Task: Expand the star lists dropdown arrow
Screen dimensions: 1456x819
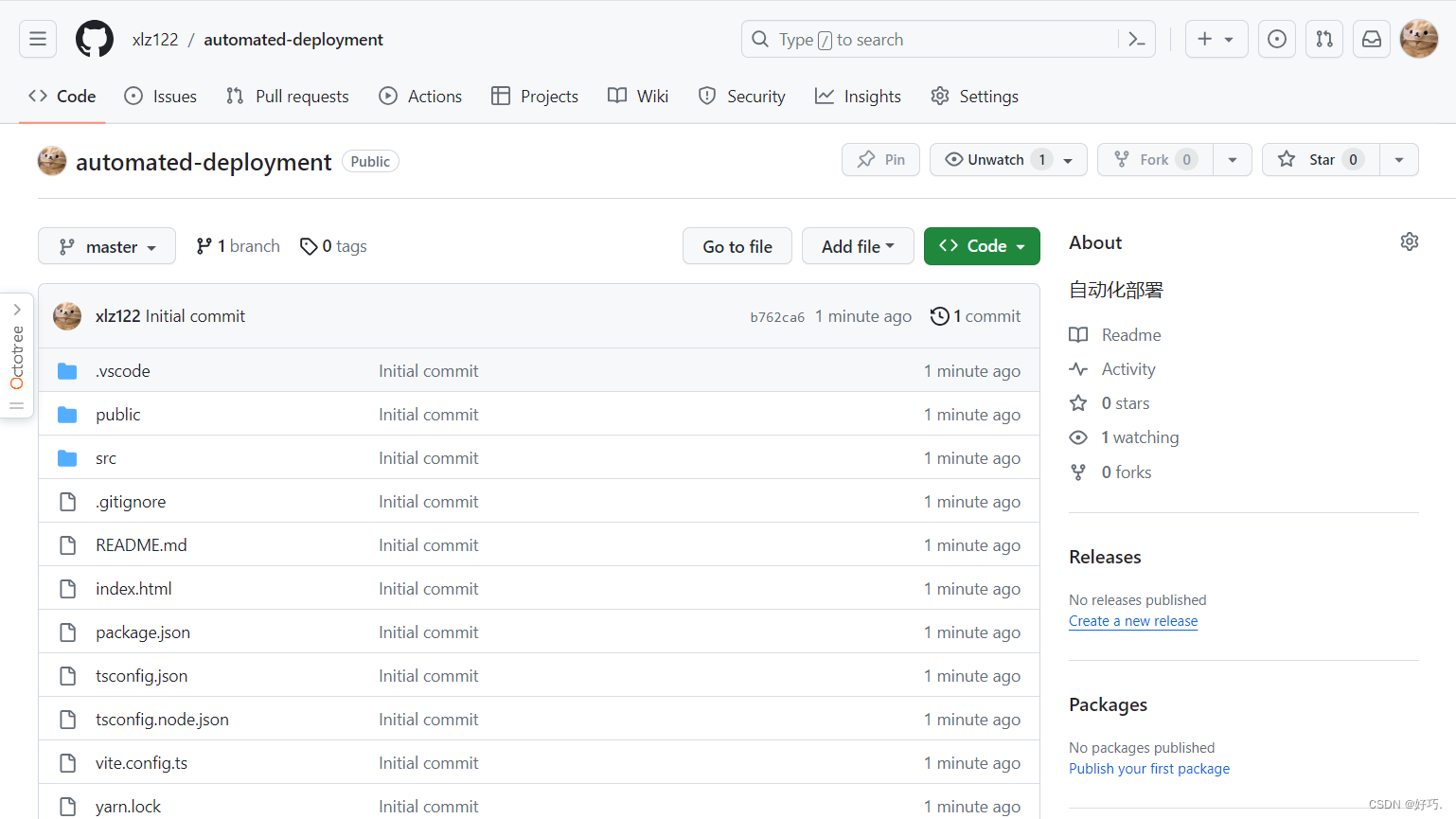Action: pos(1399,160)
